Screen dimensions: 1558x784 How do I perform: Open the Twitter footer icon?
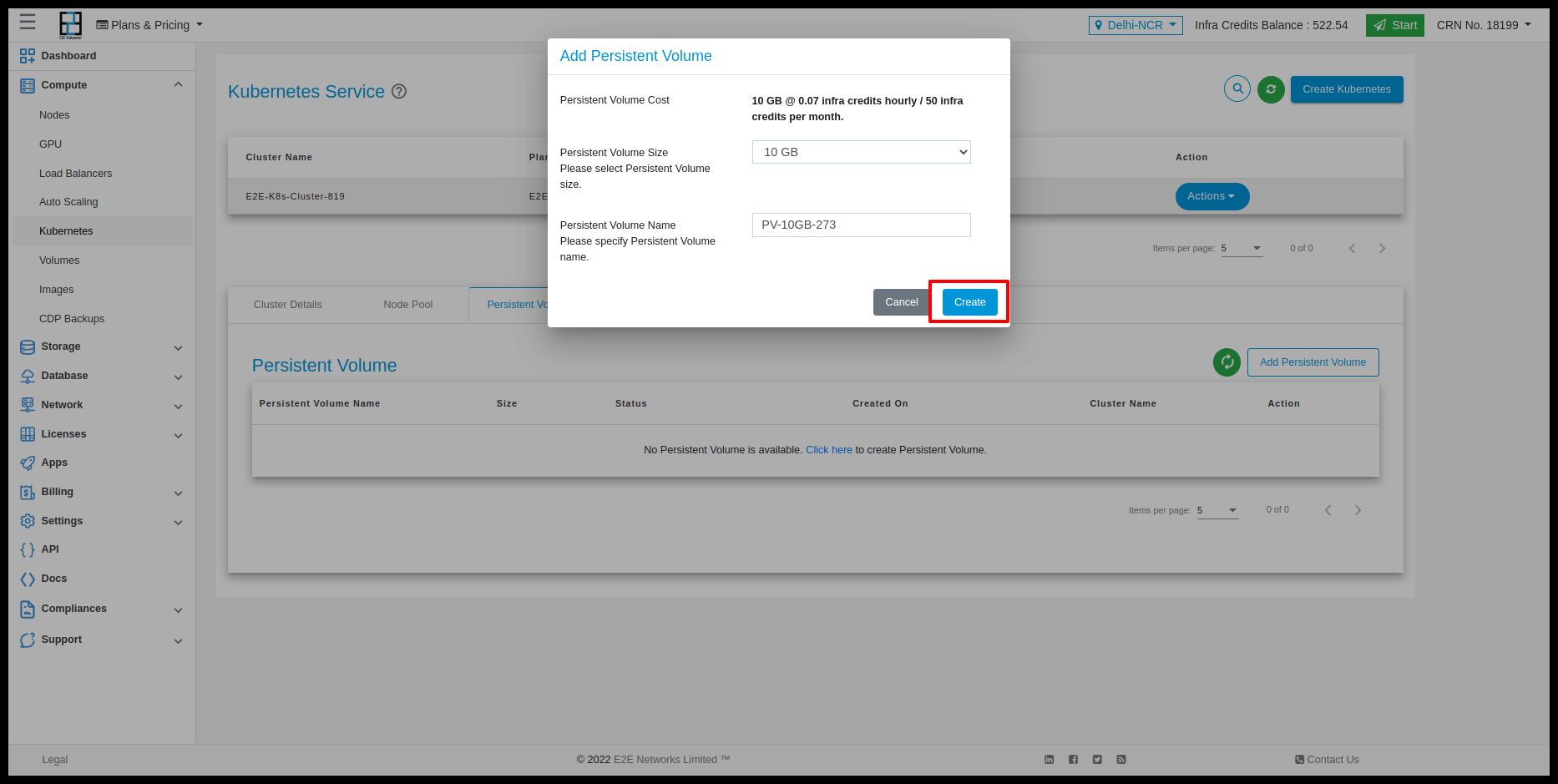tap(1097, 760)
